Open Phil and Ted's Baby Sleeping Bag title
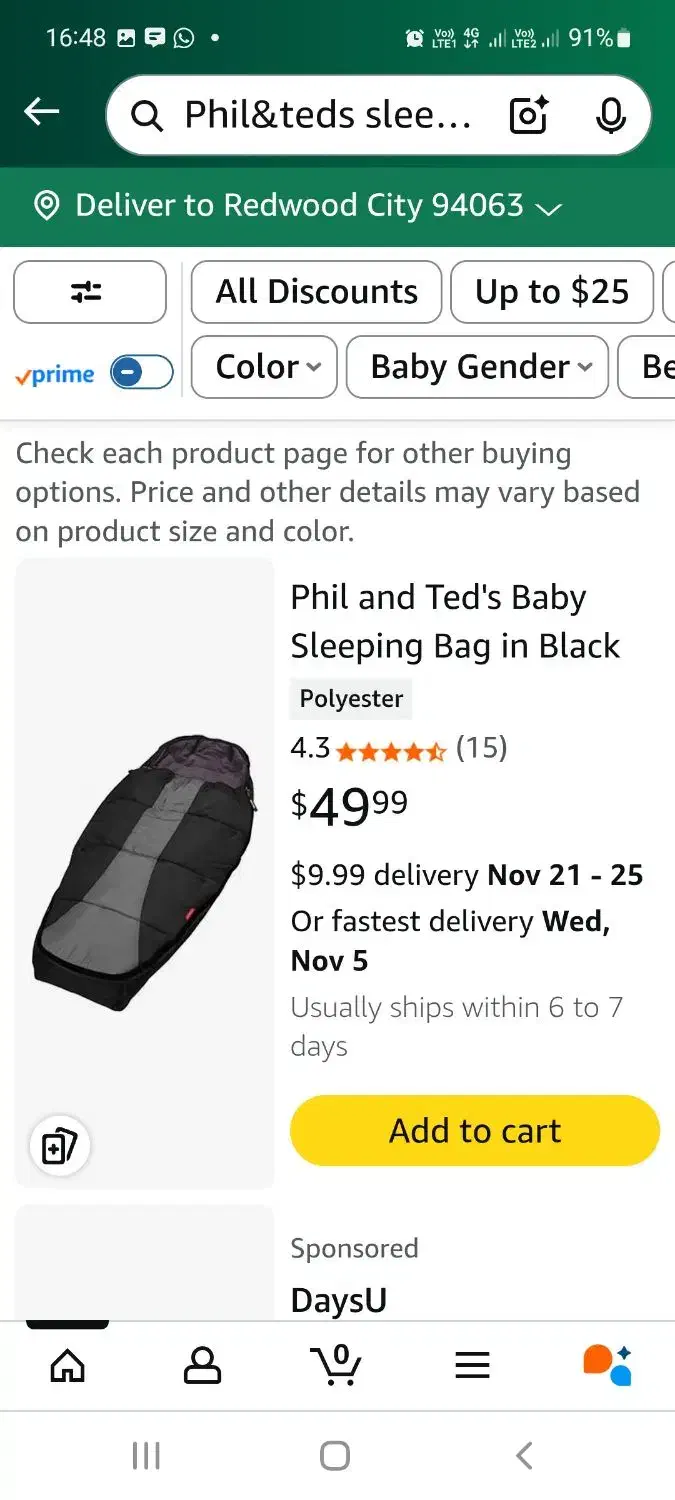This screenshot has height=1500, width=675. coord(455,621)
